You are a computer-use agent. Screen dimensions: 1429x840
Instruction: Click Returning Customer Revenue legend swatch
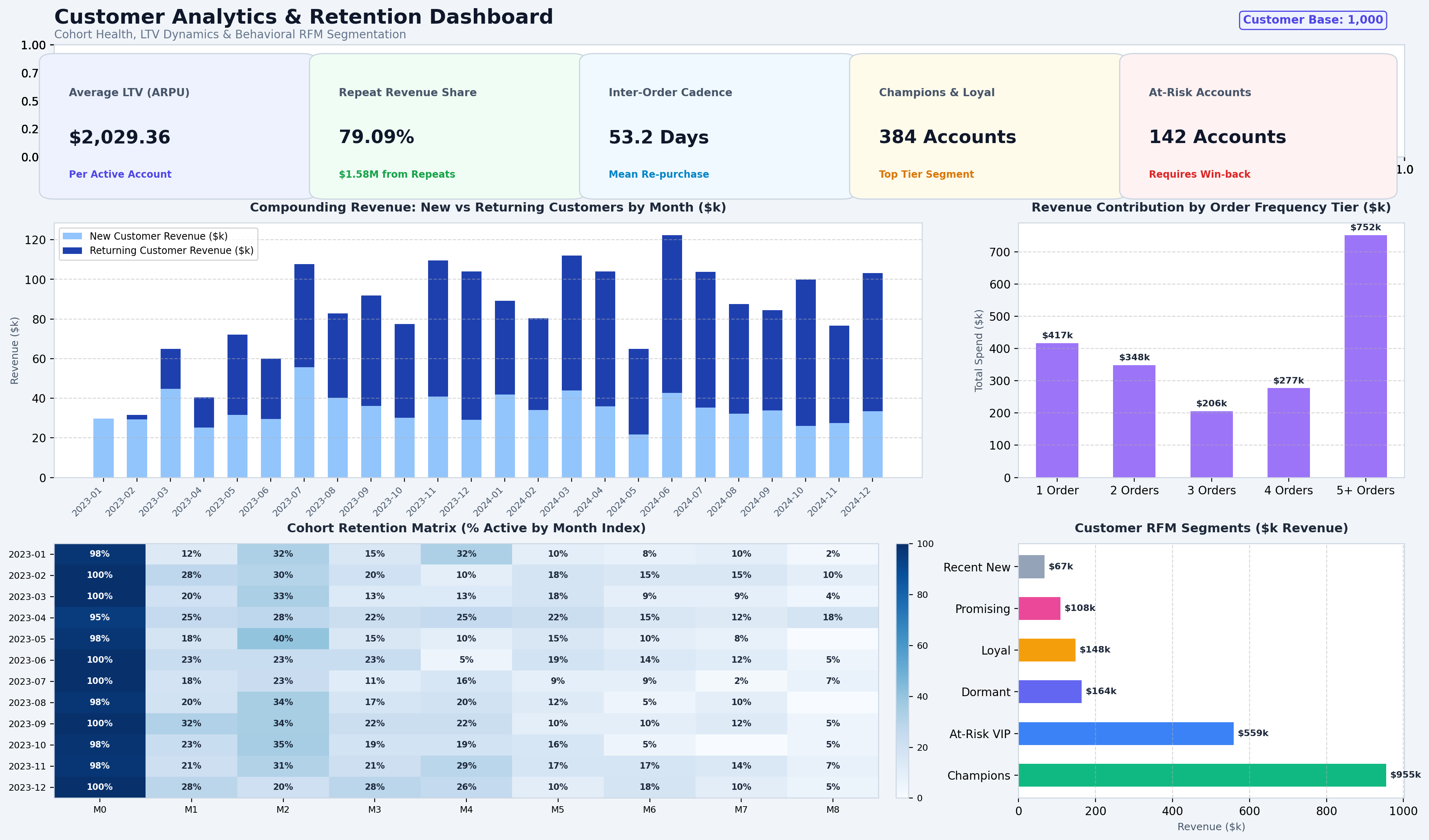(x=72, y=251)
